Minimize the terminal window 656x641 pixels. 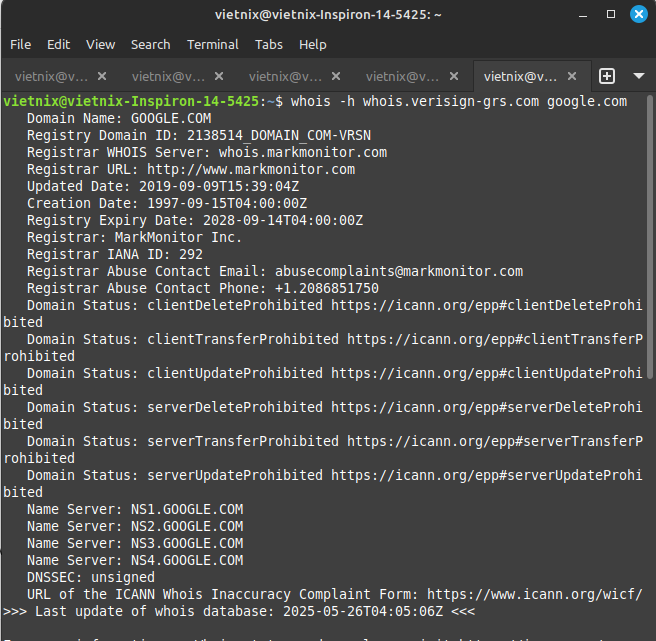pos(583,15)
